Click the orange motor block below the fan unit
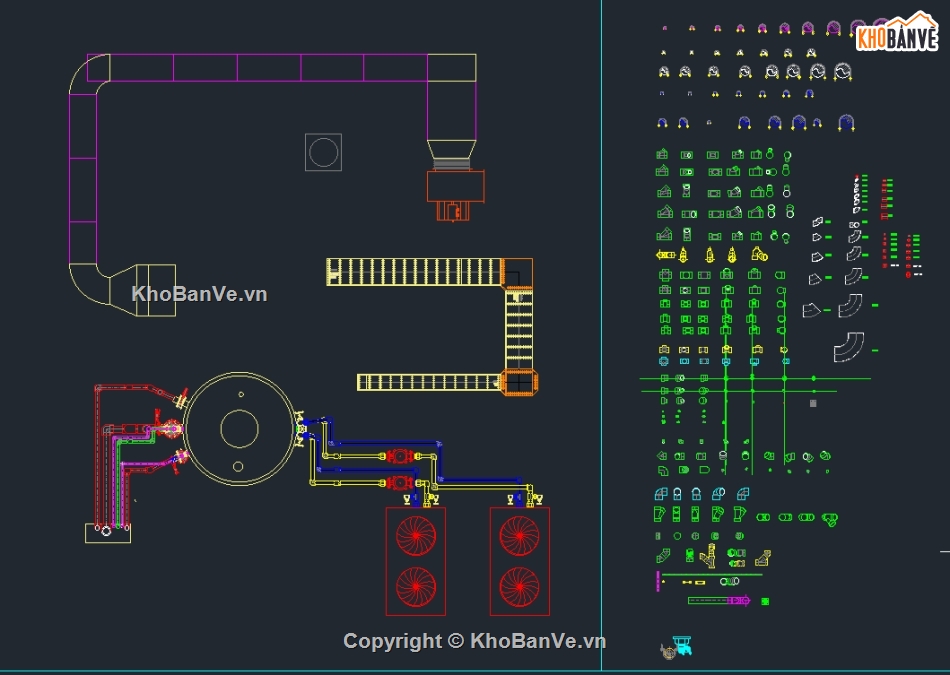This screenshot has width=950, height=675. click(453, 211)
